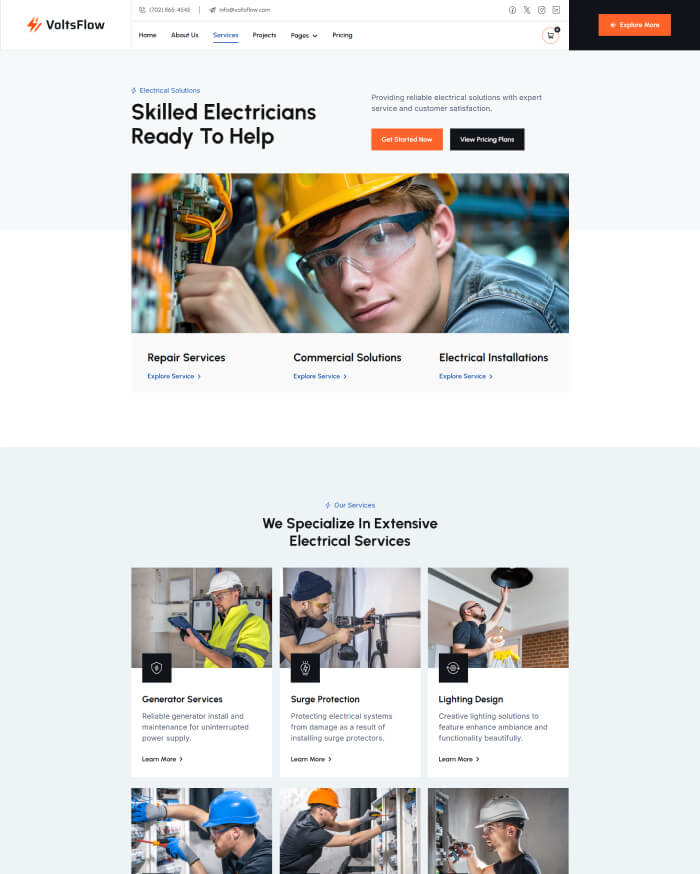Open the Instagram icon in header
700x874 pixels.
(541, 10)
